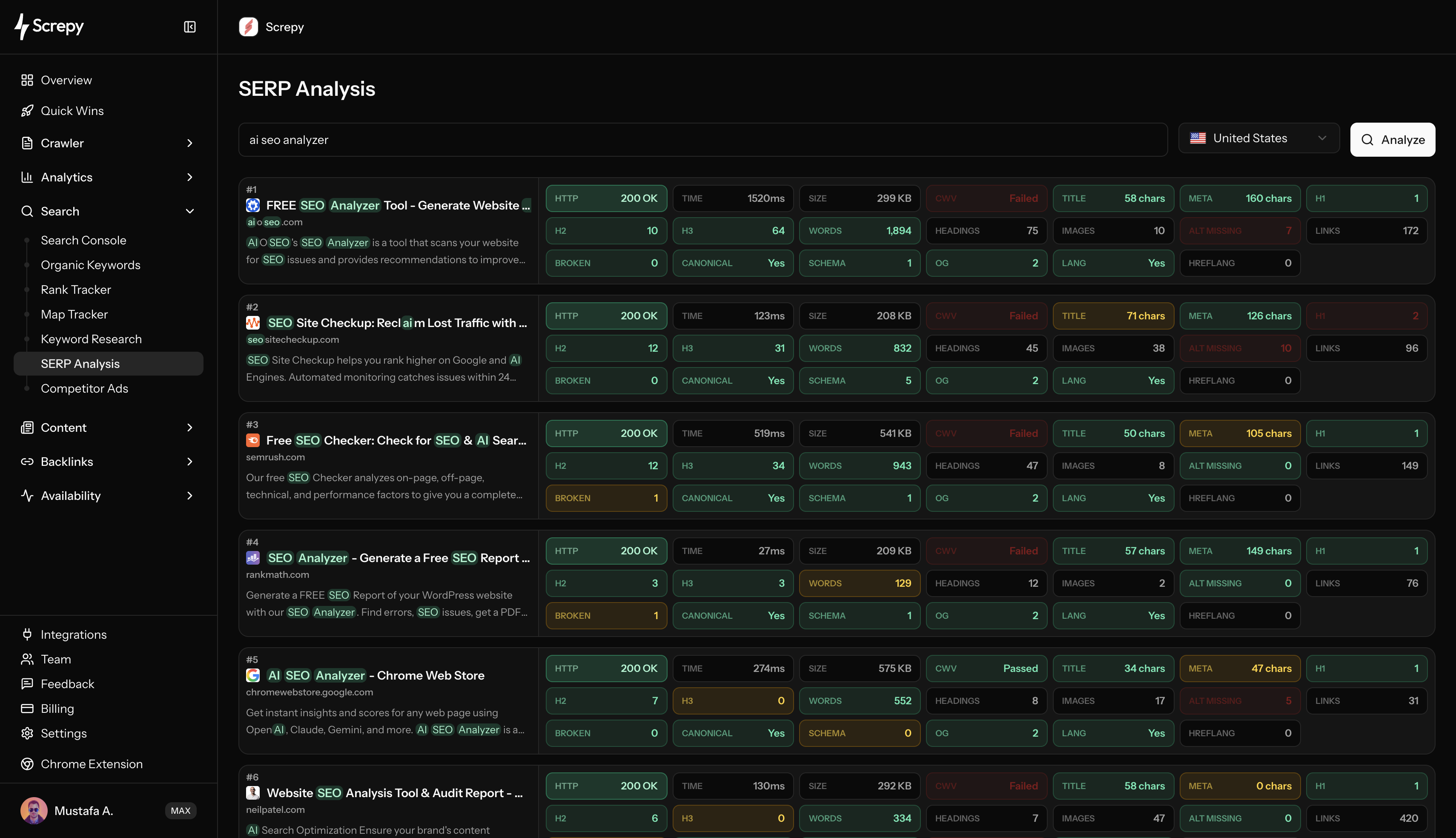Image resolution: width=1456 pixels, height=838 pixels.
Task: Expand the Availability menu chevron
Action: [190, 496]
